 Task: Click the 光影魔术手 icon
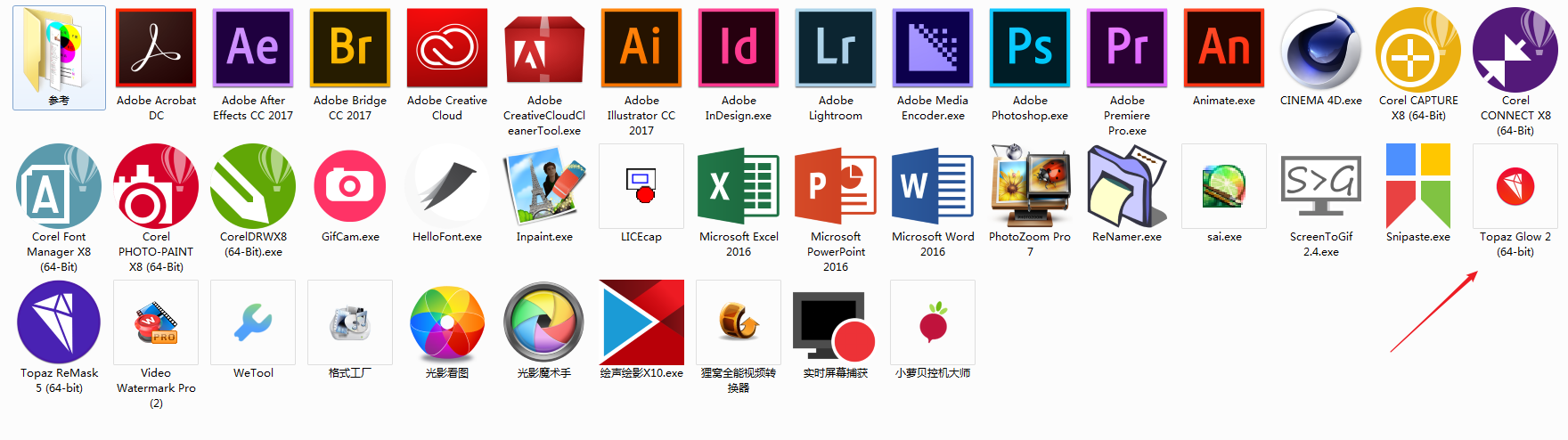point(544,322)
